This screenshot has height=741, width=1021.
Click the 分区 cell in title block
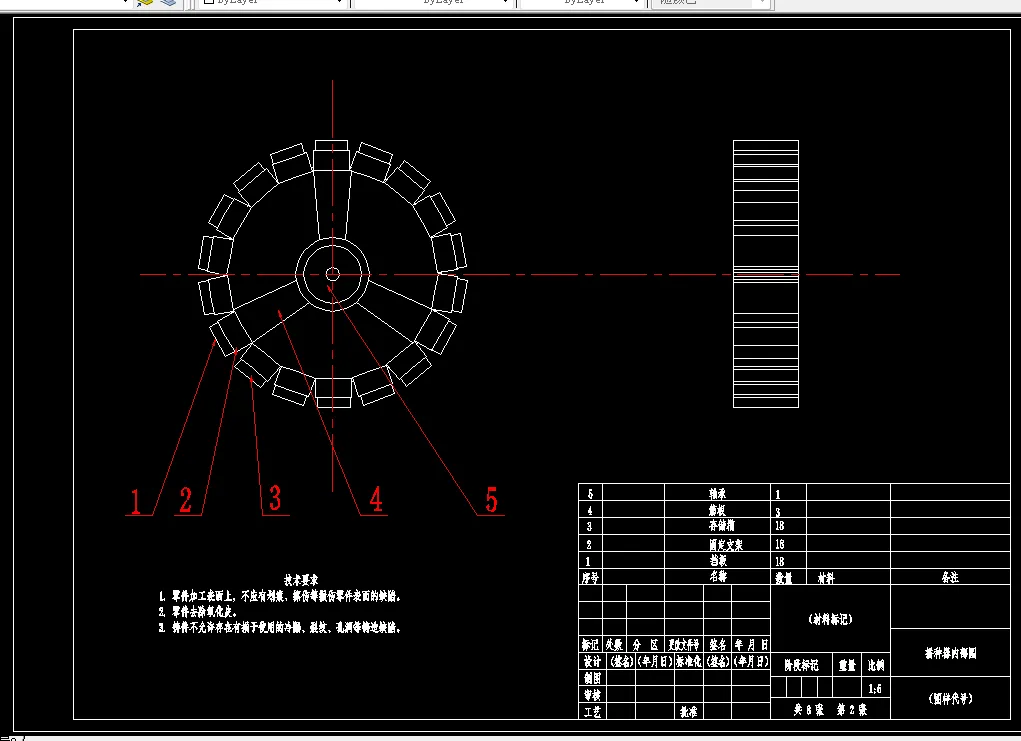click(x=645, y=645)
